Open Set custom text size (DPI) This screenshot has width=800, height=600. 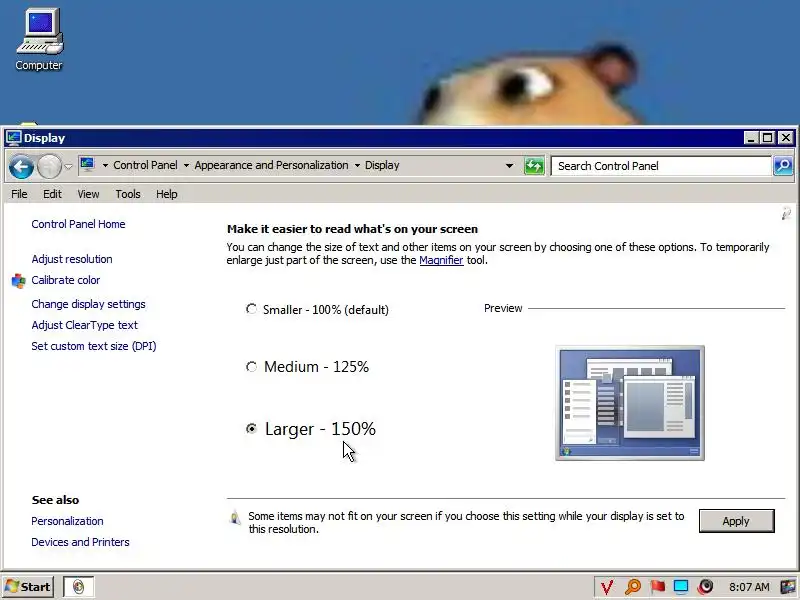tap(94, 346)
